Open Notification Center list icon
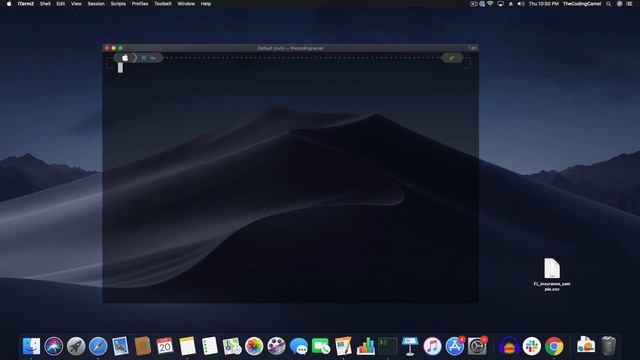Screen dimensions: 640x360 [630, 4]
